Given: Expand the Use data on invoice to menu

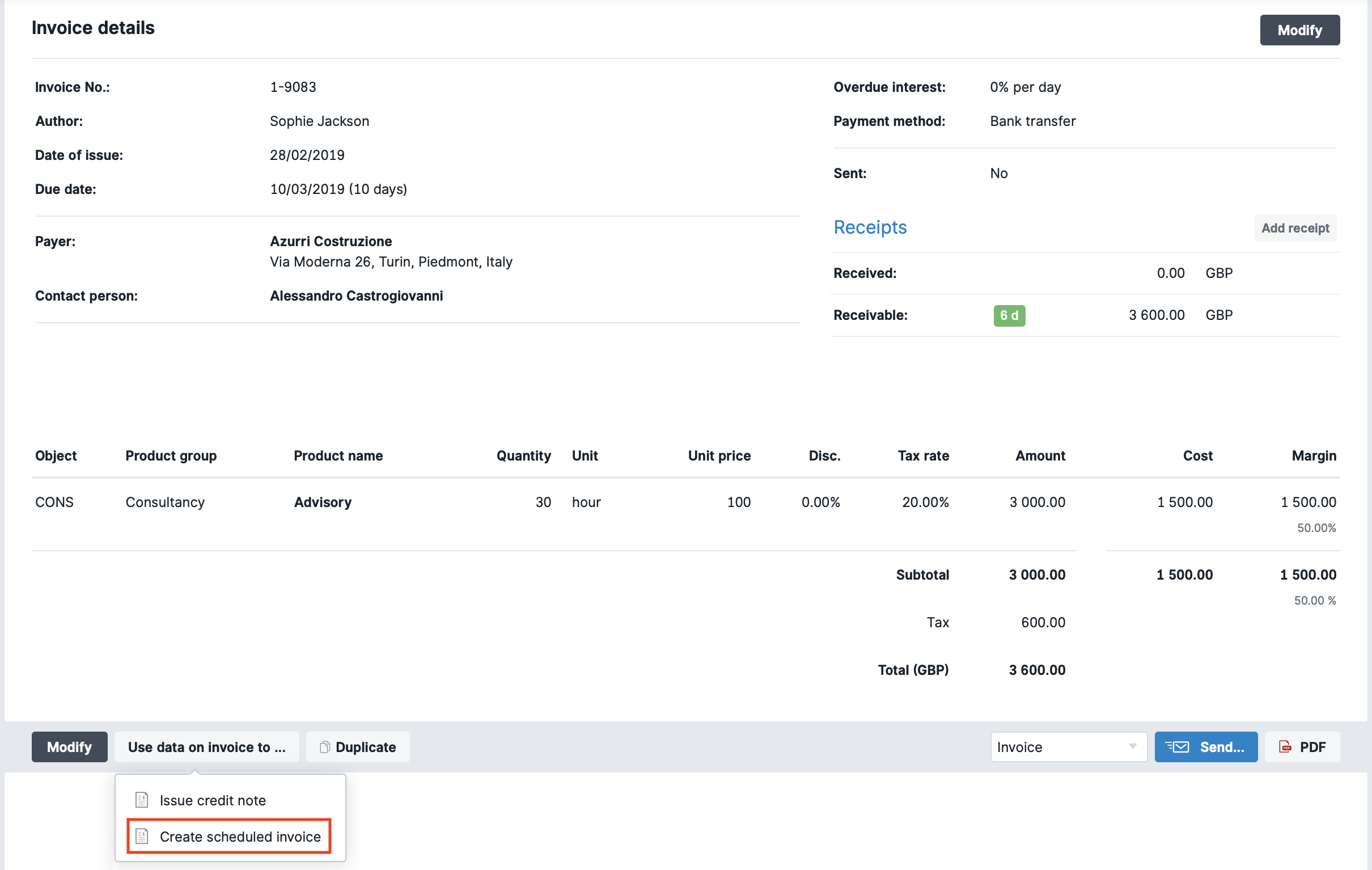Looking at the screenshot, I should (207, 747).
